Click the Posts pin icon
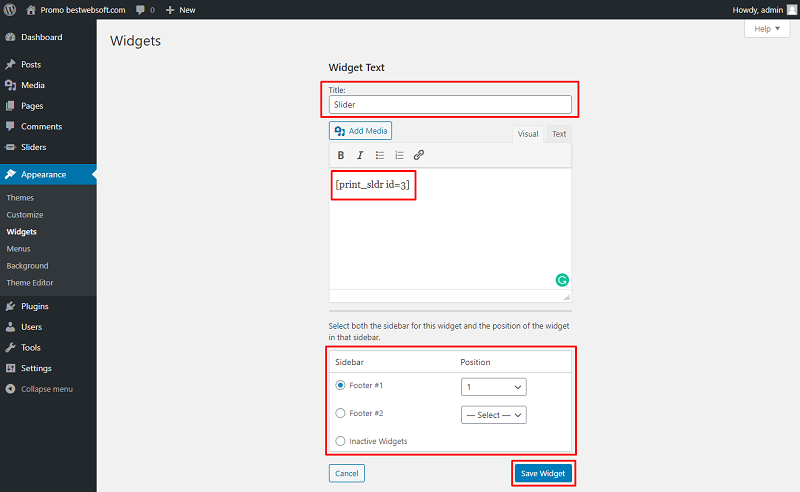The width and height of the screenshot is (800, 492). pyautogui.click(x=10, y=64)
